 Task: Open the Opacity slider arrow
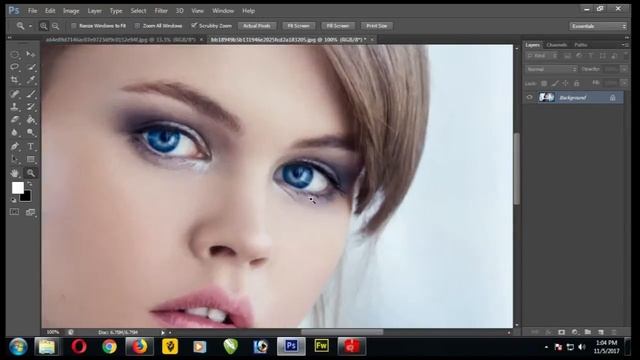624,69
